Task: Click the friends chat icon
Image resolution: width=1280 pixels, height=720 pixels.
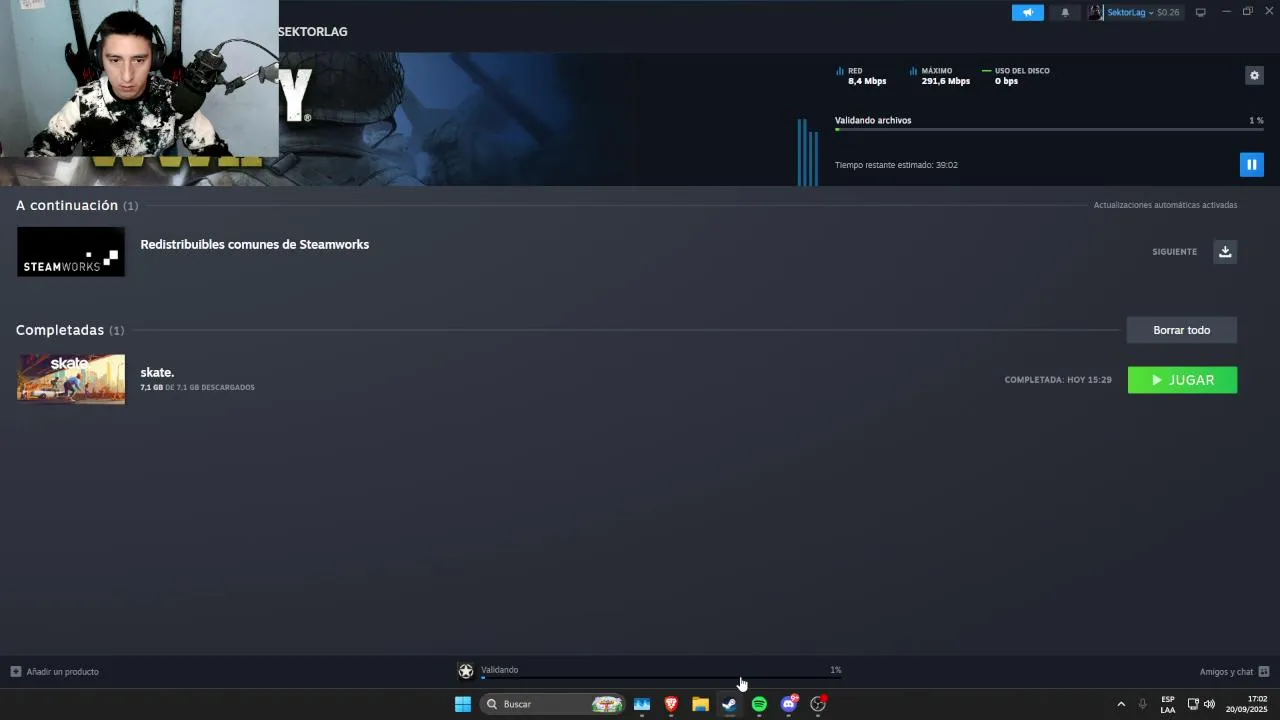Action: coord(1264,672)
